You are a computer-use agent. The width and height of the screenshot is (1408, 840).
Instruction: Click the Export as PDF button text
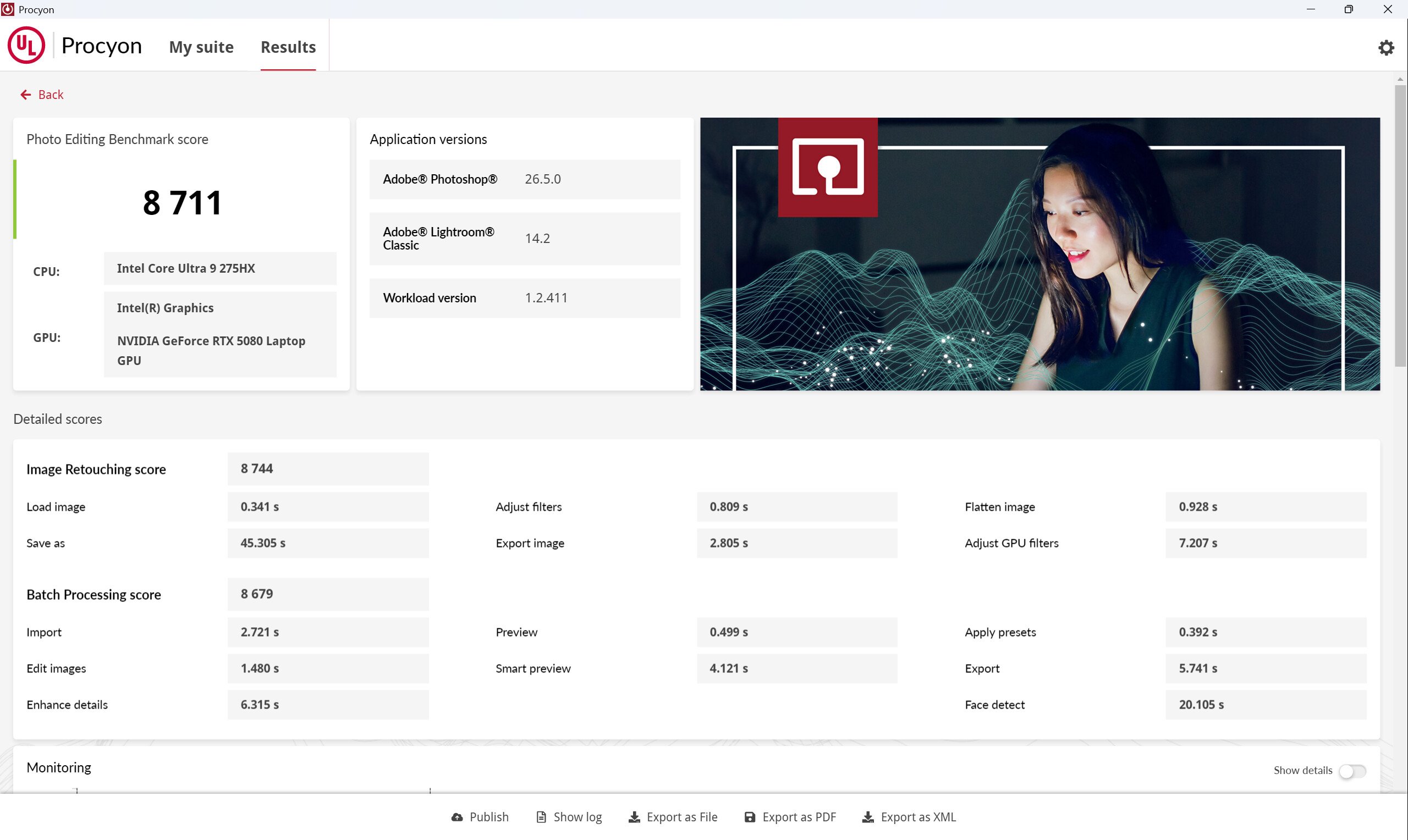point(799,817)
